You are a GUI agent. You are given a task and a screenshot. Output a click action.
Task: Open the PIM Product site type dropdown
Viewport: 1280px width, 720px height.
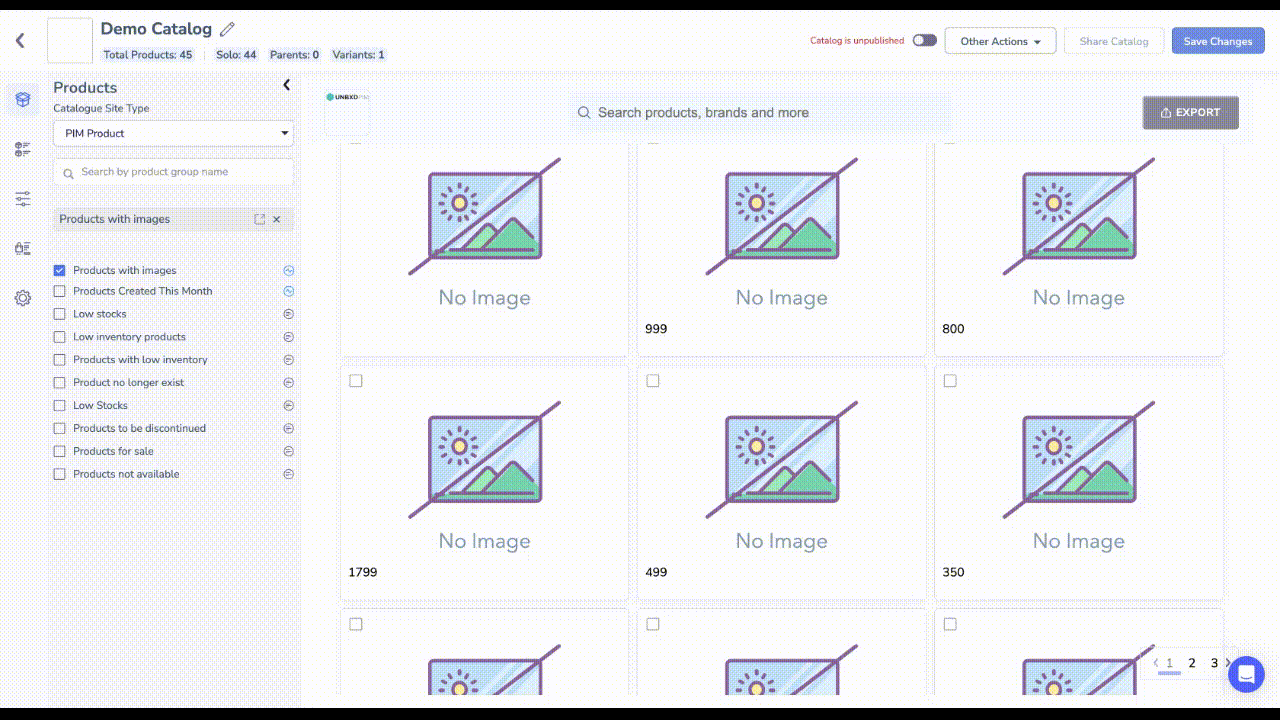(173, 133)
